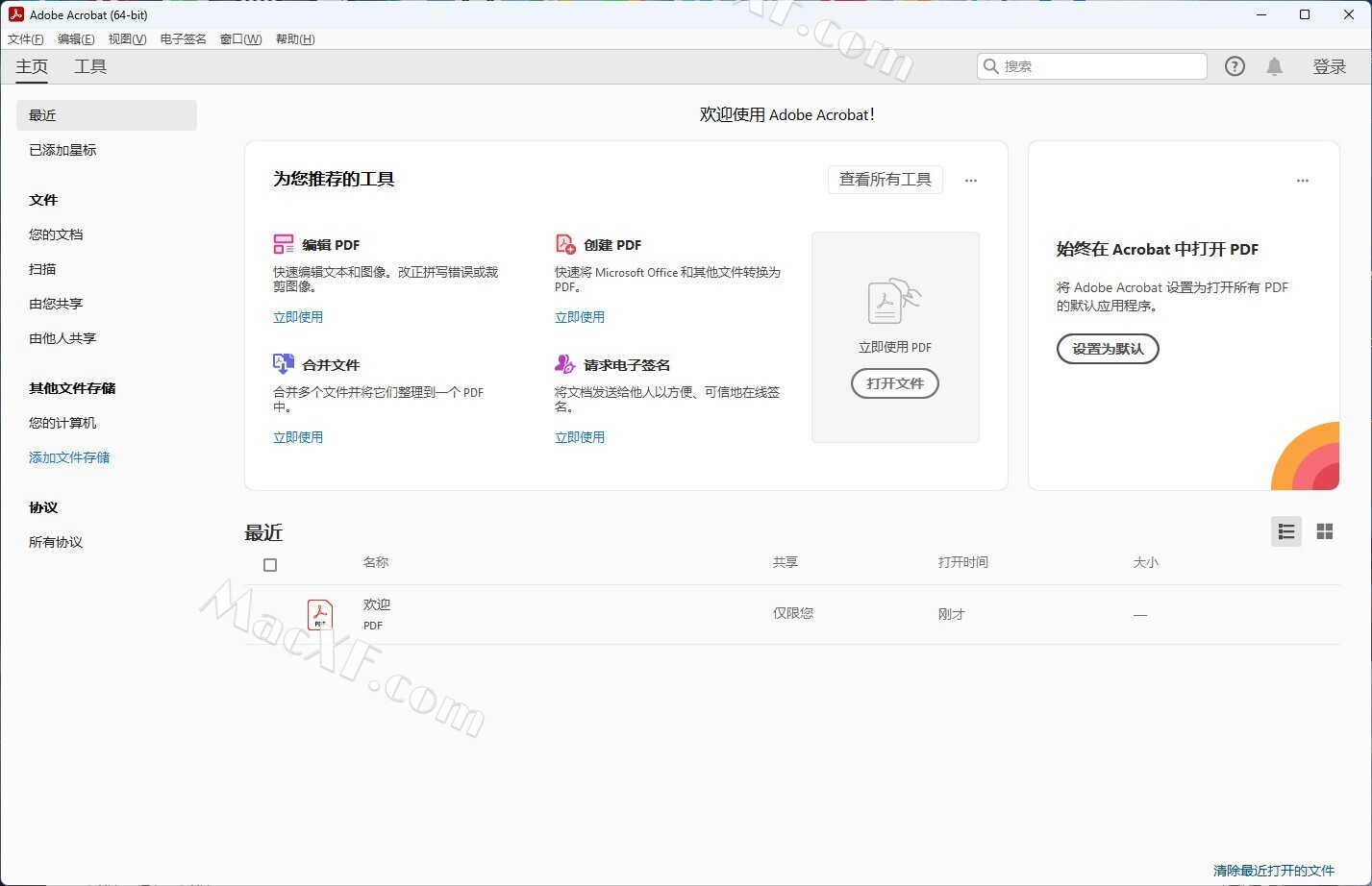
Task: Click the 共享 column header
Action: (786, 562)
